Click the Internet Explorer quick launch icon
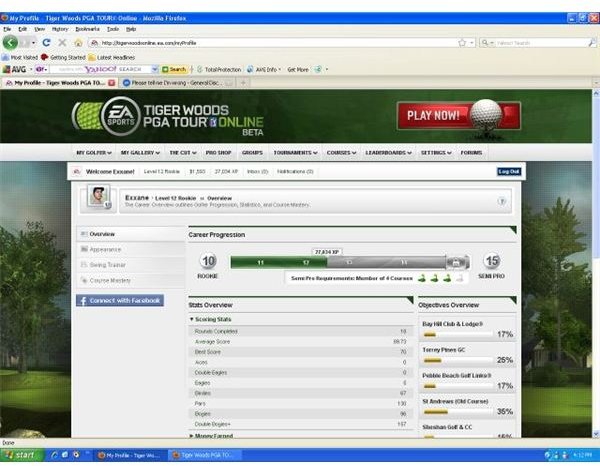 54,455
